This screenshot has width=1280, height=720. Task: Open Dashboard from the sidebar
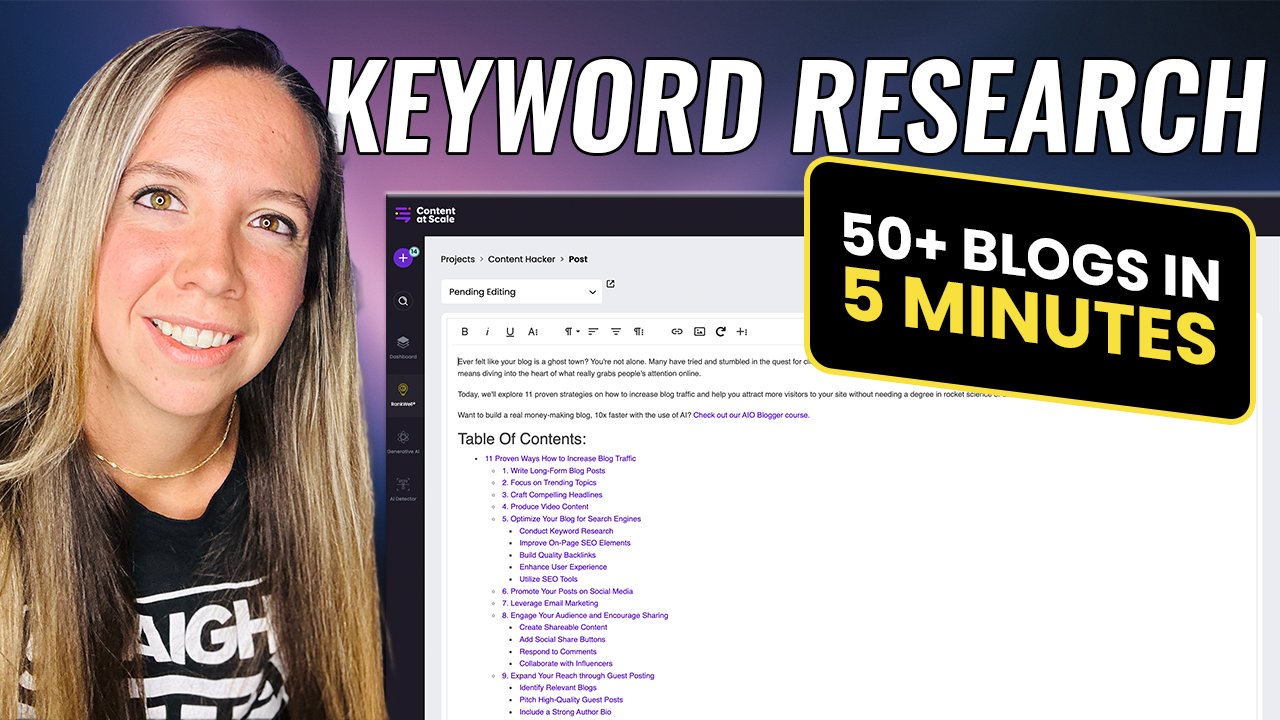pyautogui.click(x=403, y=347)
